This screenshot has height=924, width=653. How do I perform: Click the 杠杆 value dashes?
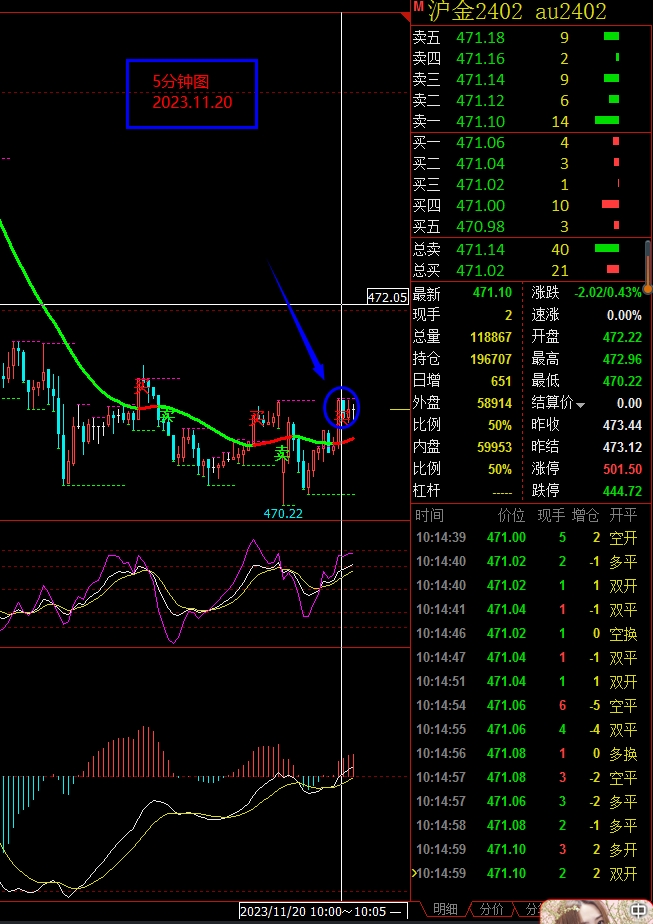pyautogui.click(x=502, y=491)
